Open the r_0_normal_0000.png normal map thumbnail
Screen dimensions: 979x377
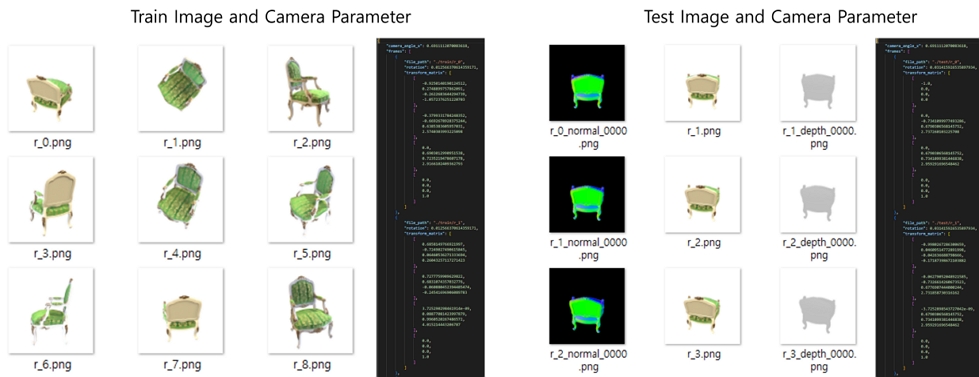click(587, 83)
